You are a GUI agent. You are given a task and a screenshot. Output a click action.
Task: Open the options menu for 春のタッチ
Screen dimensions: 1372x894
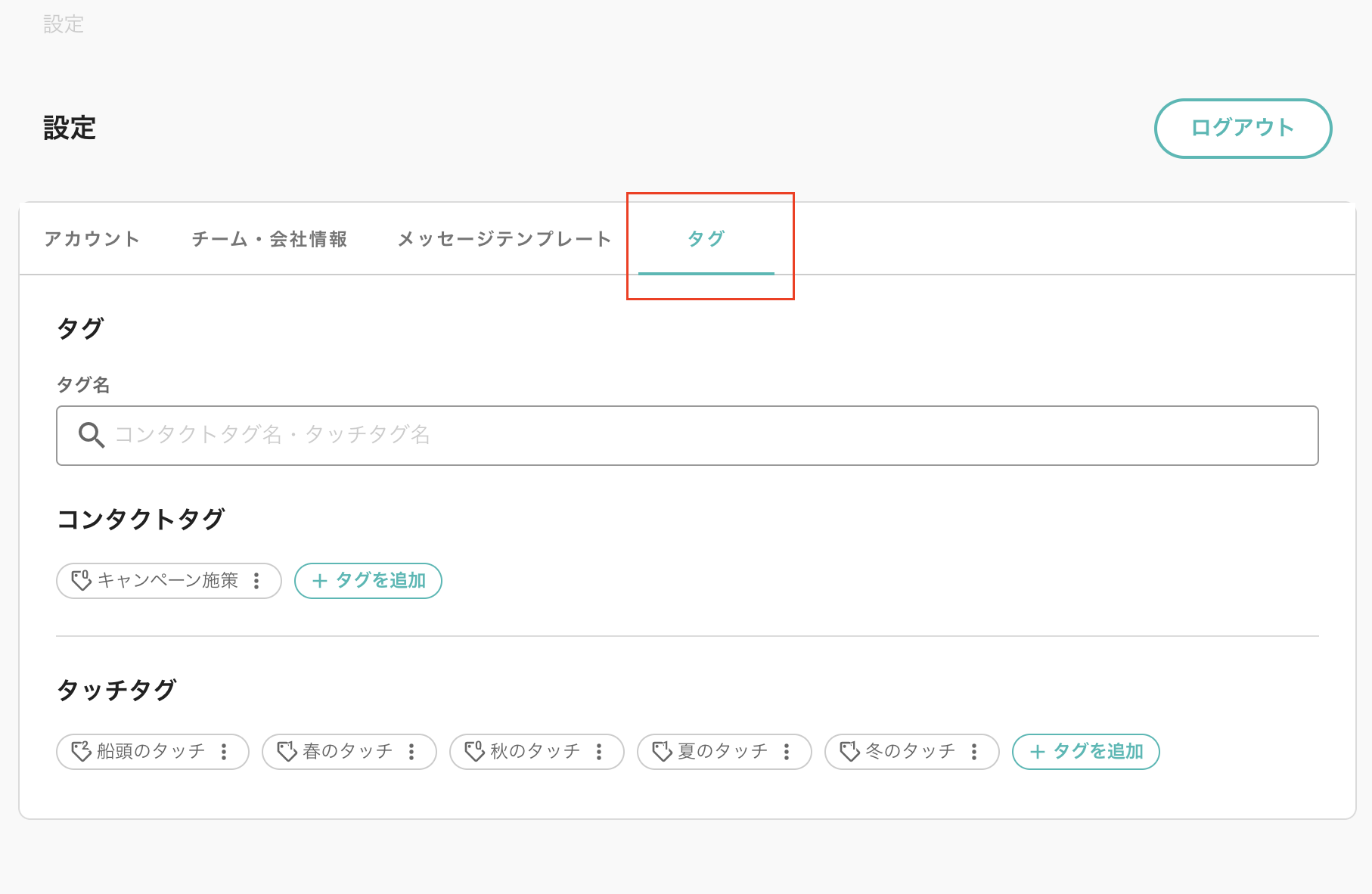coord(411,752)
